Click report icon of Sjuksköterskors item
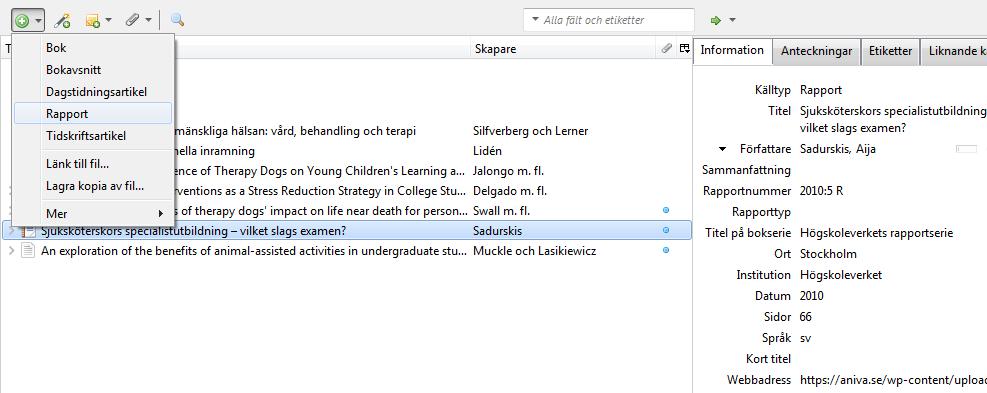Screen dimensions: 987x393 point(28,231)
